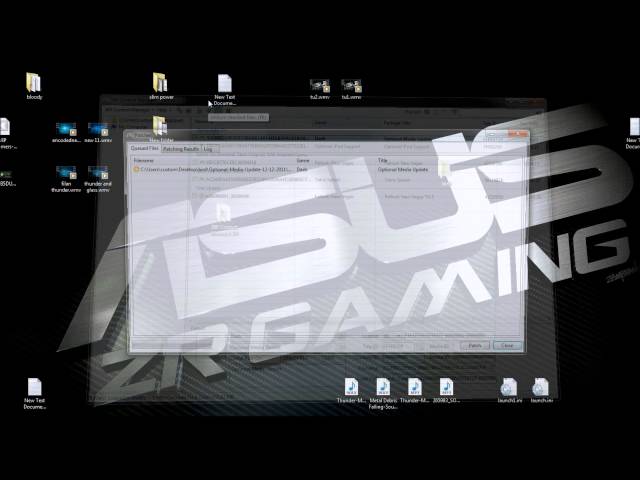Image resolution: width=640 pixels, height=480 pixels.
Task: Select Thunder-M audio file left of Metal Debris
Action: (x=351, y=391)
